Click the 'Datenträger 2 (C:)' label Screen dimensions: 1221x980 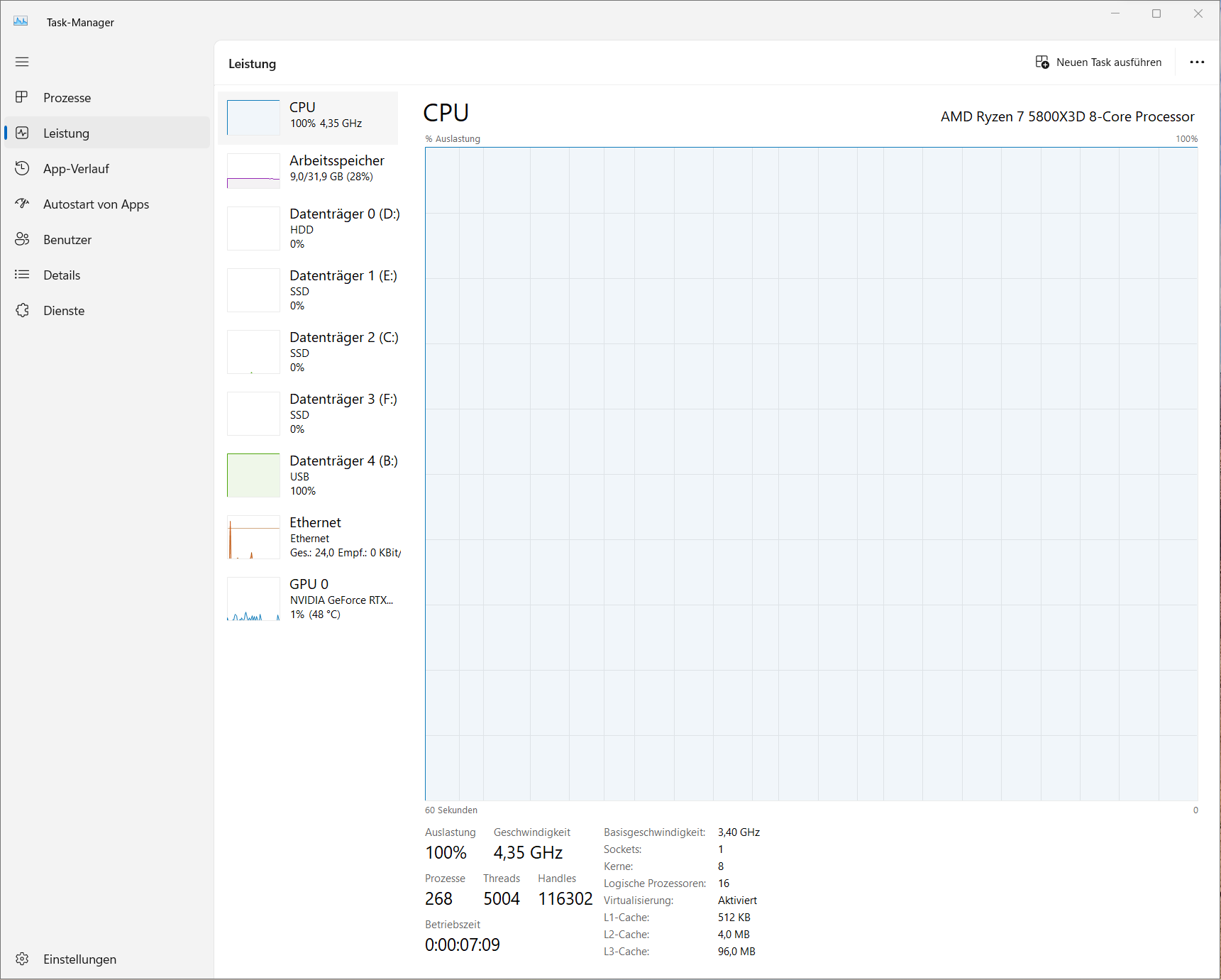pos(344,337)
